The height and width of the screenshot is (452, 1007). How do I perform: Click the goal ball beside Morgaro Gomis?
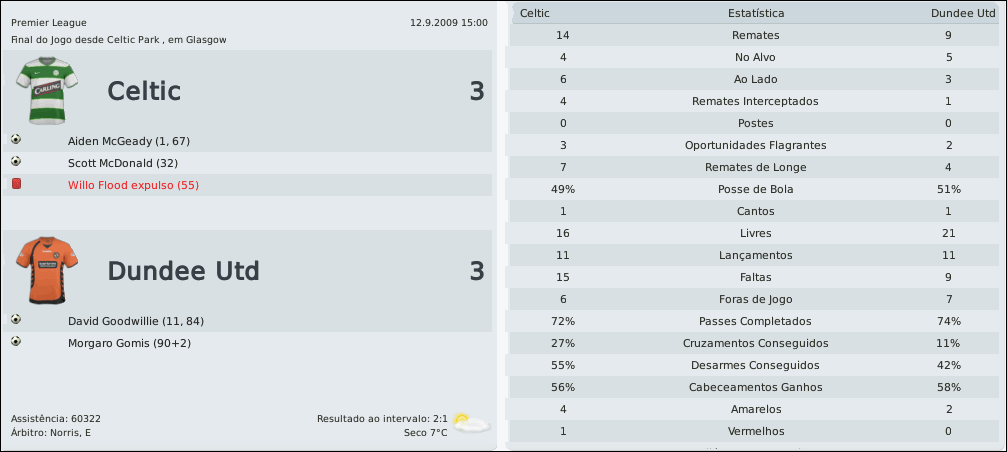(16, 342)
